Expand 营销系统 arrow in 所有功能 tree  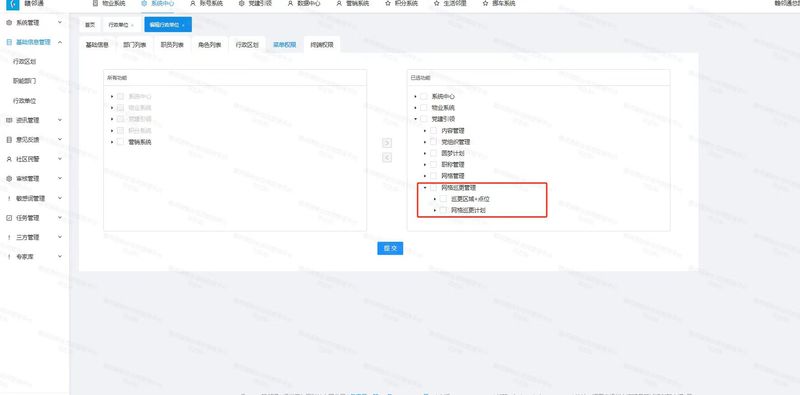112,142
